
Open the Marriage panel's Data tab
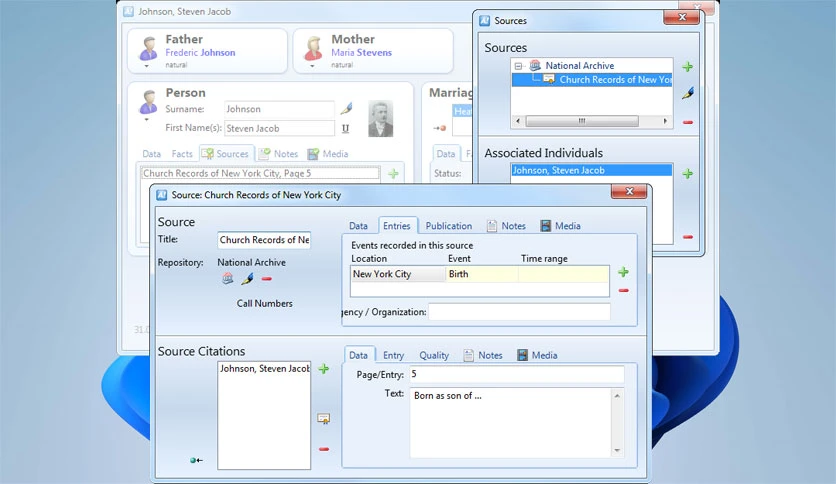446,154
